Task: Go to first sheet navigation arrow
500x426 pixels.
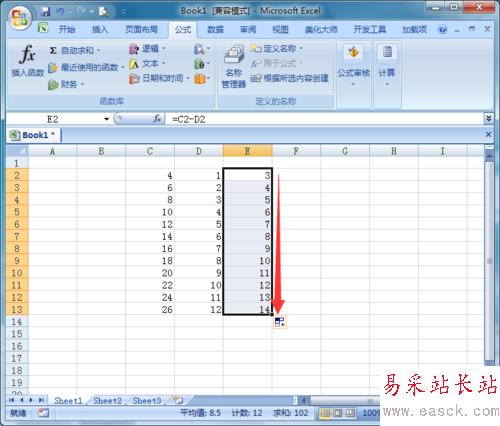Action: (12, 400)
